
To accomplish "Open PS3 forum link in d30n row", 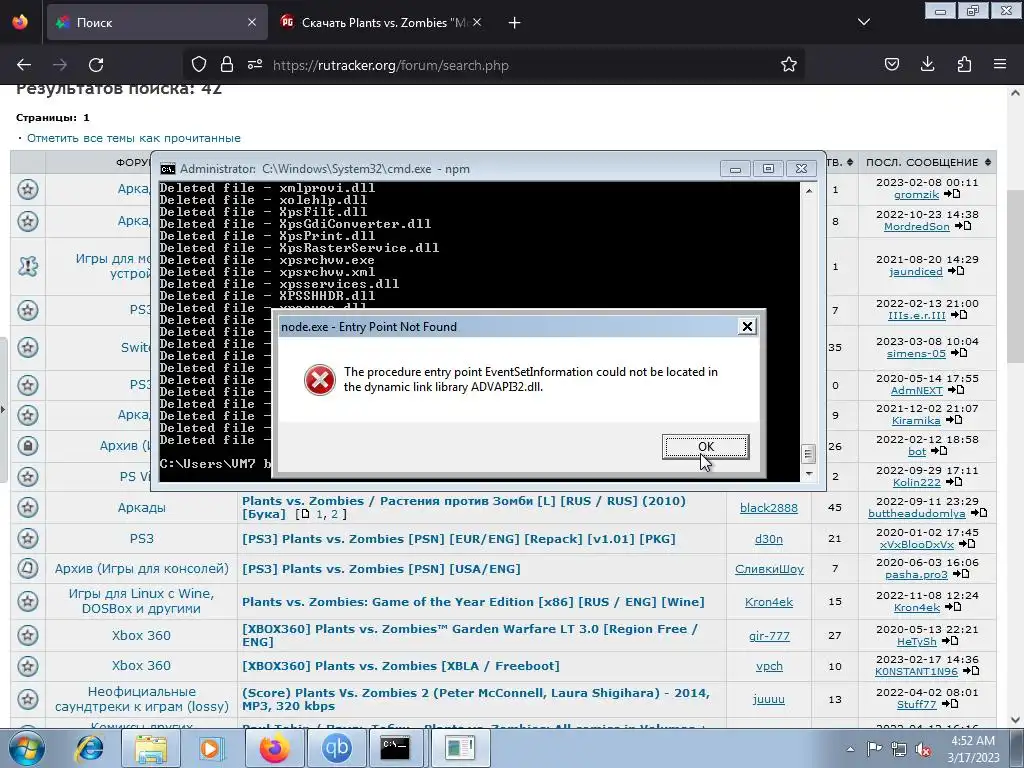I will point(142,539).
